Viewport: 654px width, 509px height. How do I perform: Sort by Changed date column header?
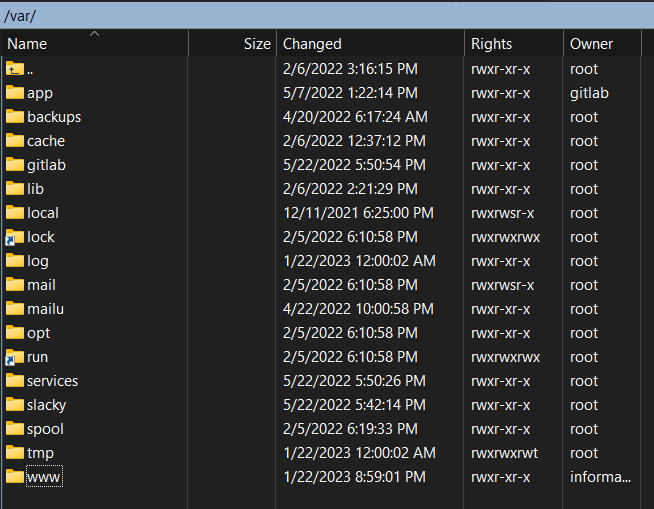312,44
